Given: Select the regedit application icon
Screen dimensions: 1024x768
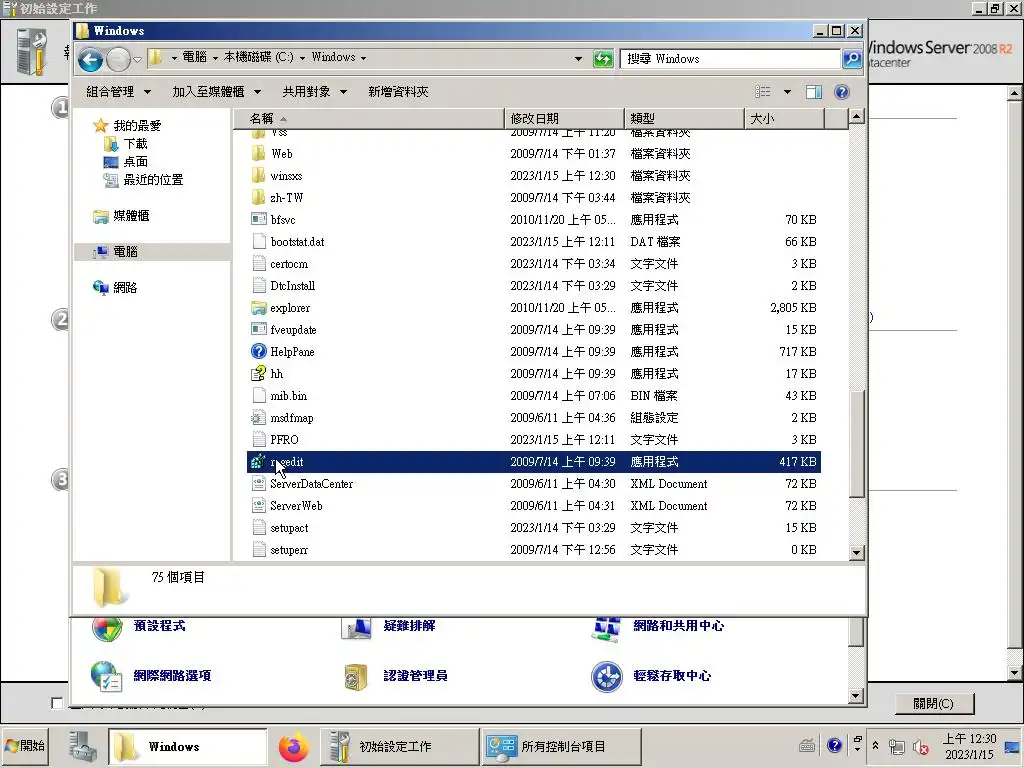Looking at the screenshot, I should (x=259, y=462).
